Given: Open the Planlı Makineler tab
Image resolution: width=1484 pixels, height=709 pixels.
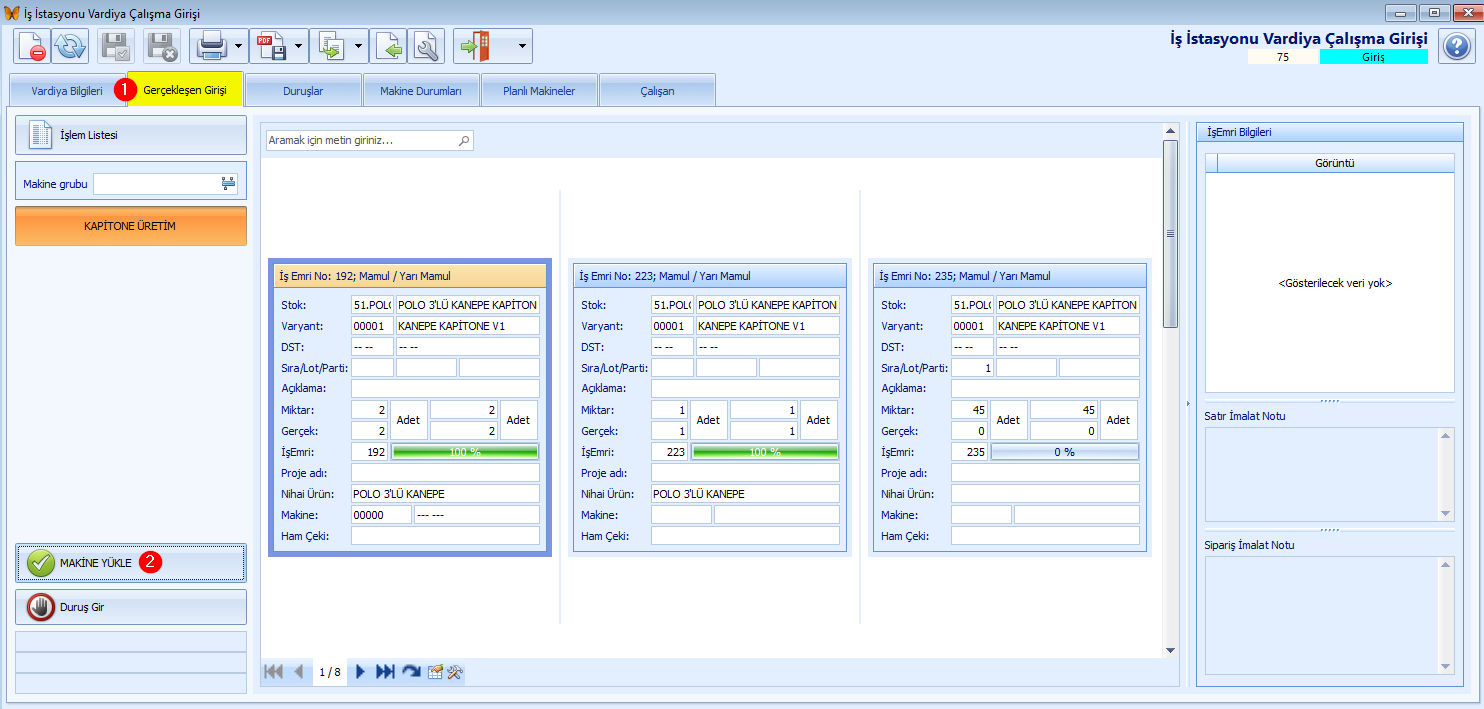Looking at the screenshot, I should [539, 90].
